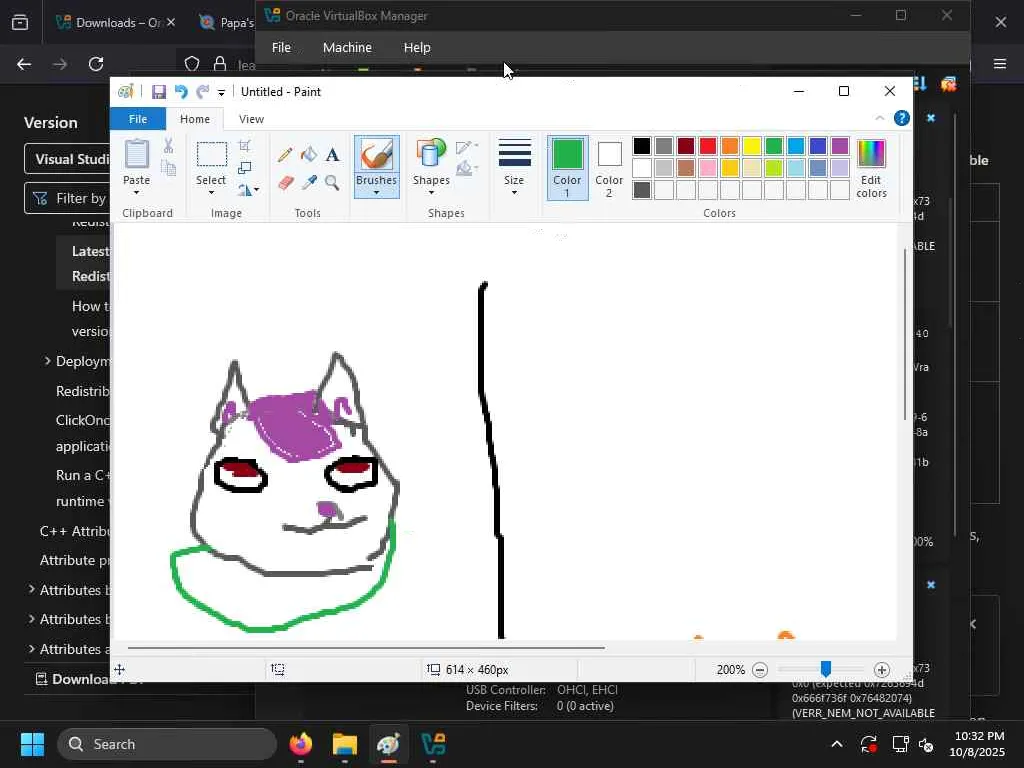The width and height of the screenshot is (1024, 768).
Task: Reload the browser page
Action: point(96,64)
